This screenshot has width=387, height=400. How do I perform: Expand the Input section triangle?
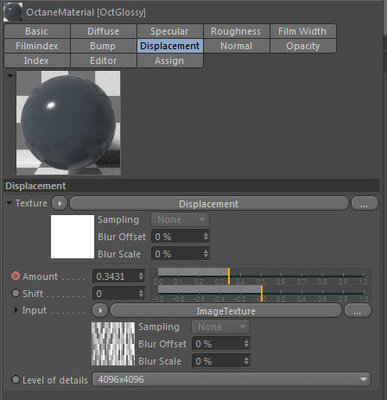tap(16, 310)
